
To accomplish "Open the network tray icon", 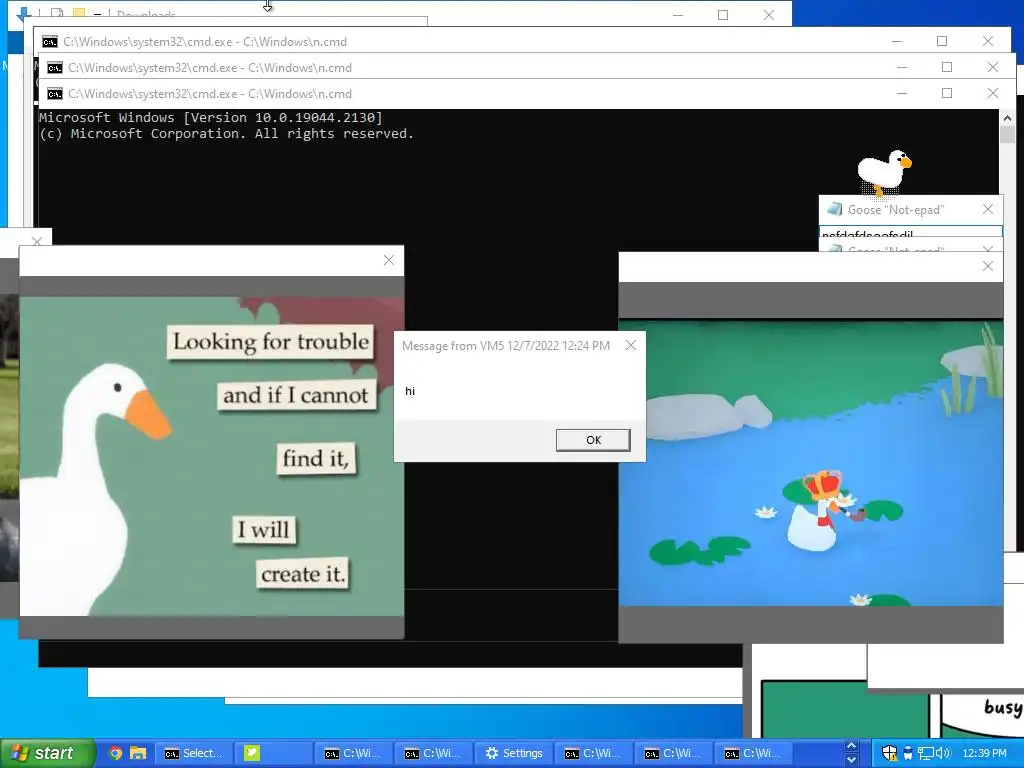I will (925, 753).
